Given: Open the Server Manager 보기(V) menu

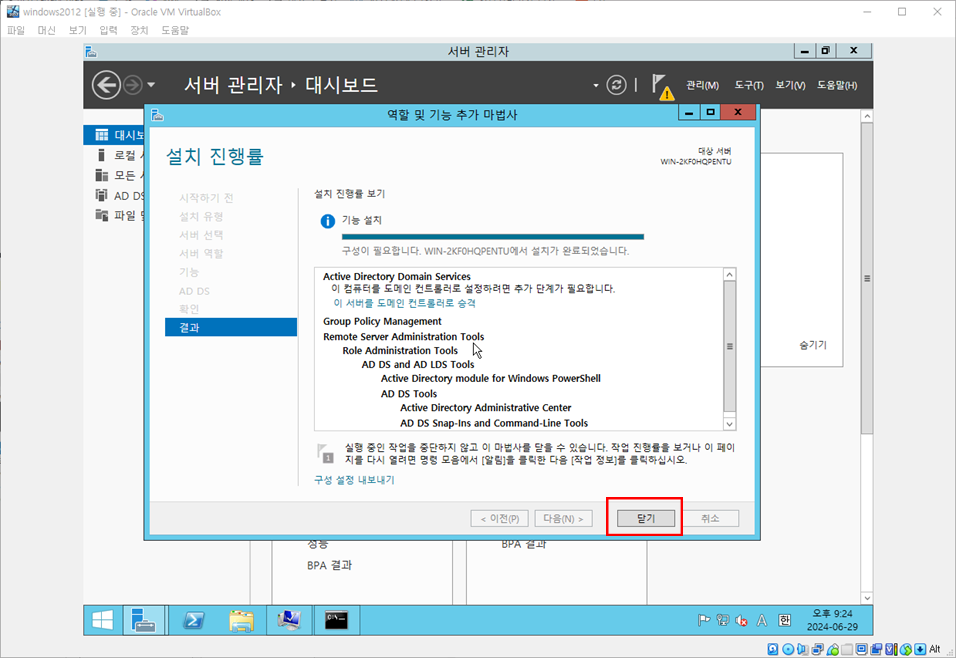Looking at the screenshot, I should (790, 85).
